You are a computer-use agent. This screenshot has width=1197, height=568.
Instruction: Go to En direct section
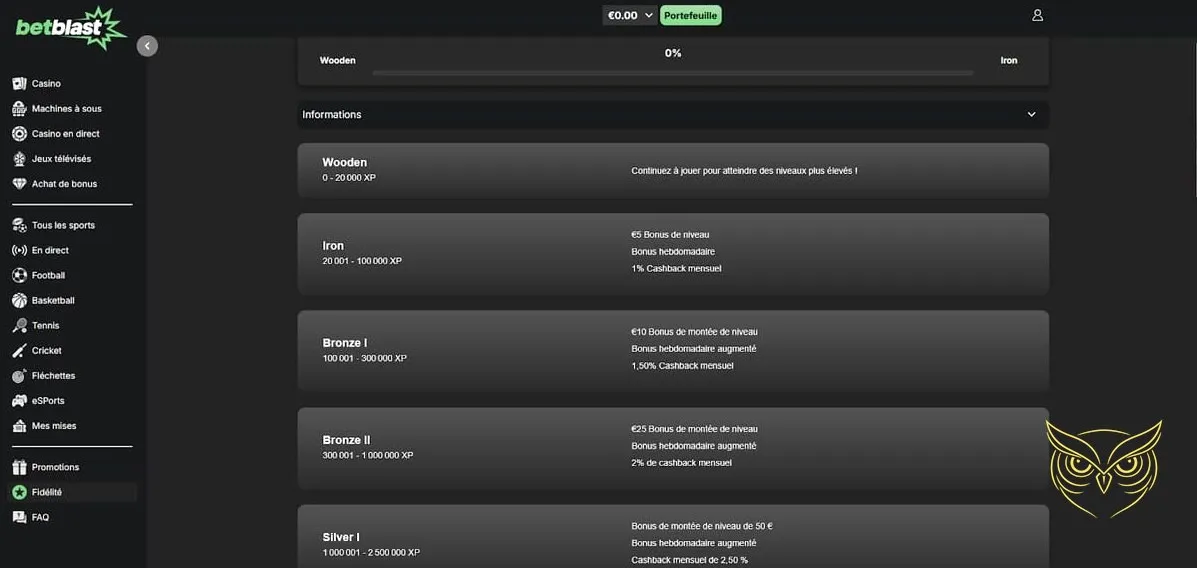(x=50, y=250)
